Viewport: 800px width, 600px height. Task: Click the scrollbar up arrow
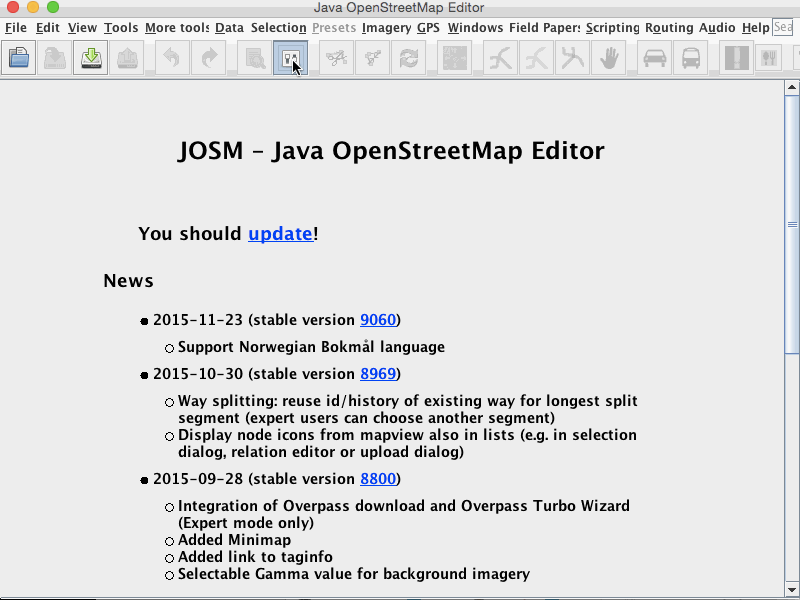coord(792,87)
